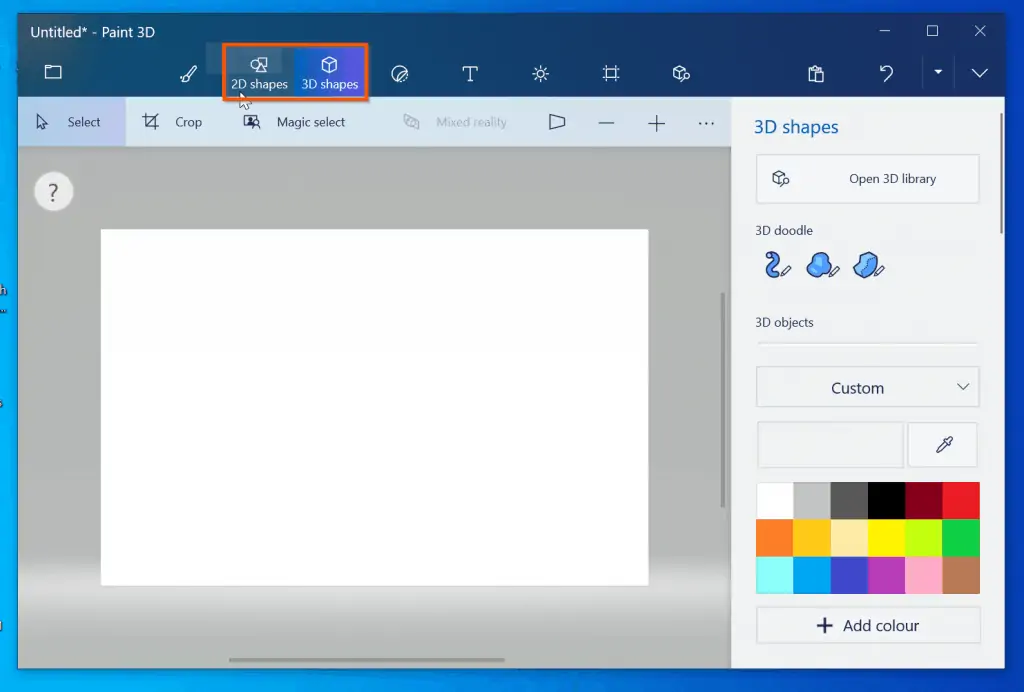
Task: Open the Canvas settings
Action: coord(611,73)
